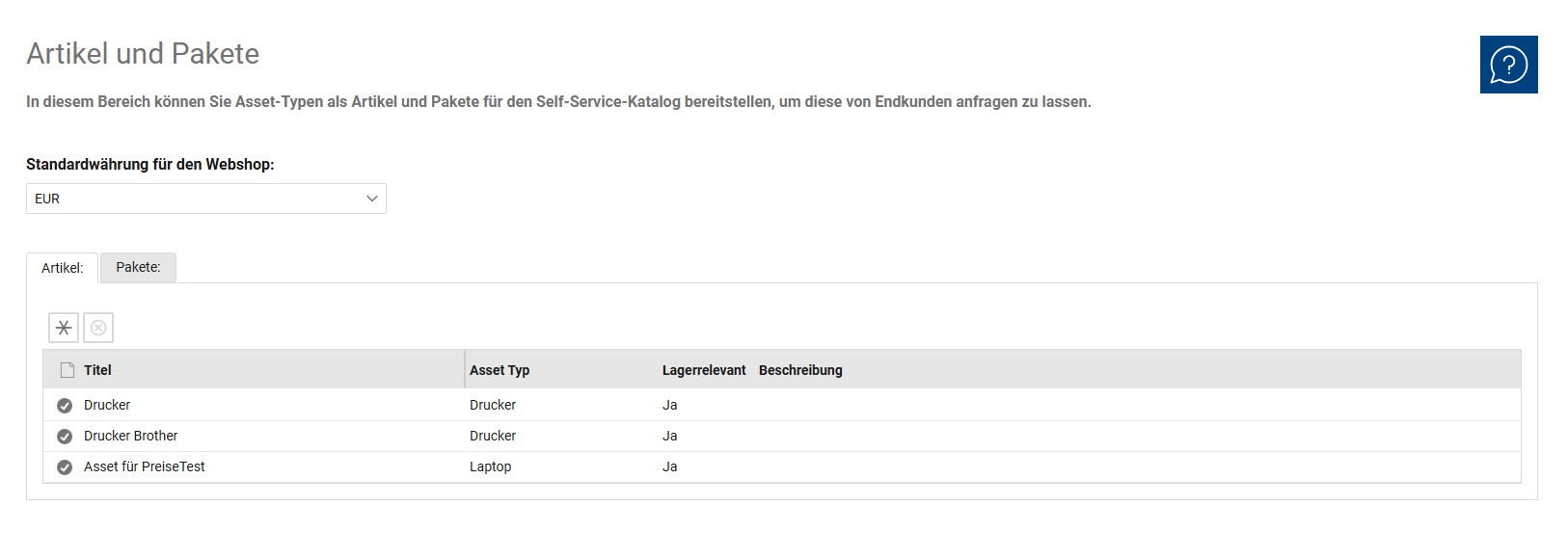Open the Standardwährung EUR dropdown
Image resolution: width=1568 pixels, height=559 pixels.
pyautogui.click(x=206, y=199)
